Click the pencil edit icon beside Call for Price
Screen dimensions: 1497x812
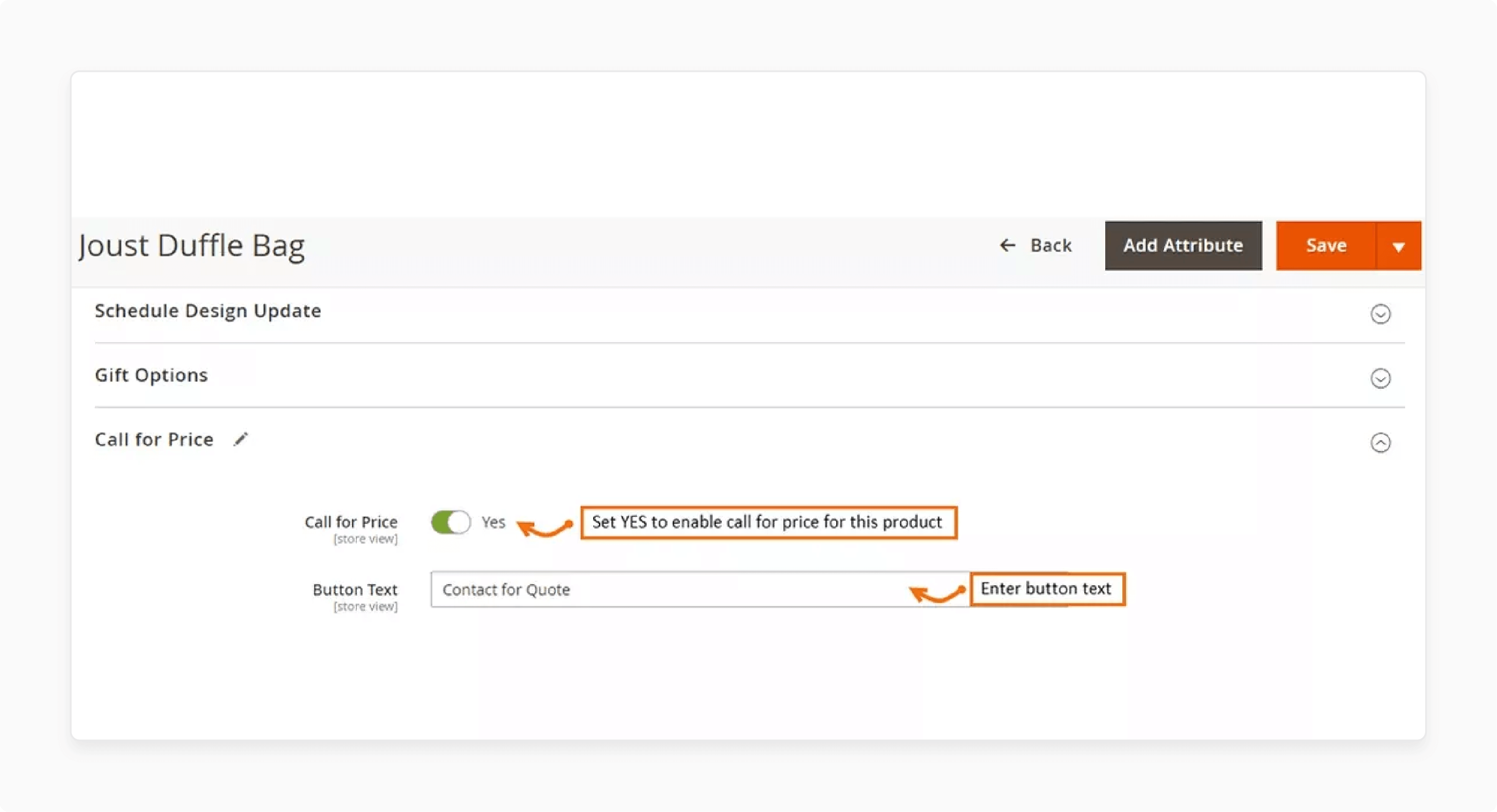(241, 440)
